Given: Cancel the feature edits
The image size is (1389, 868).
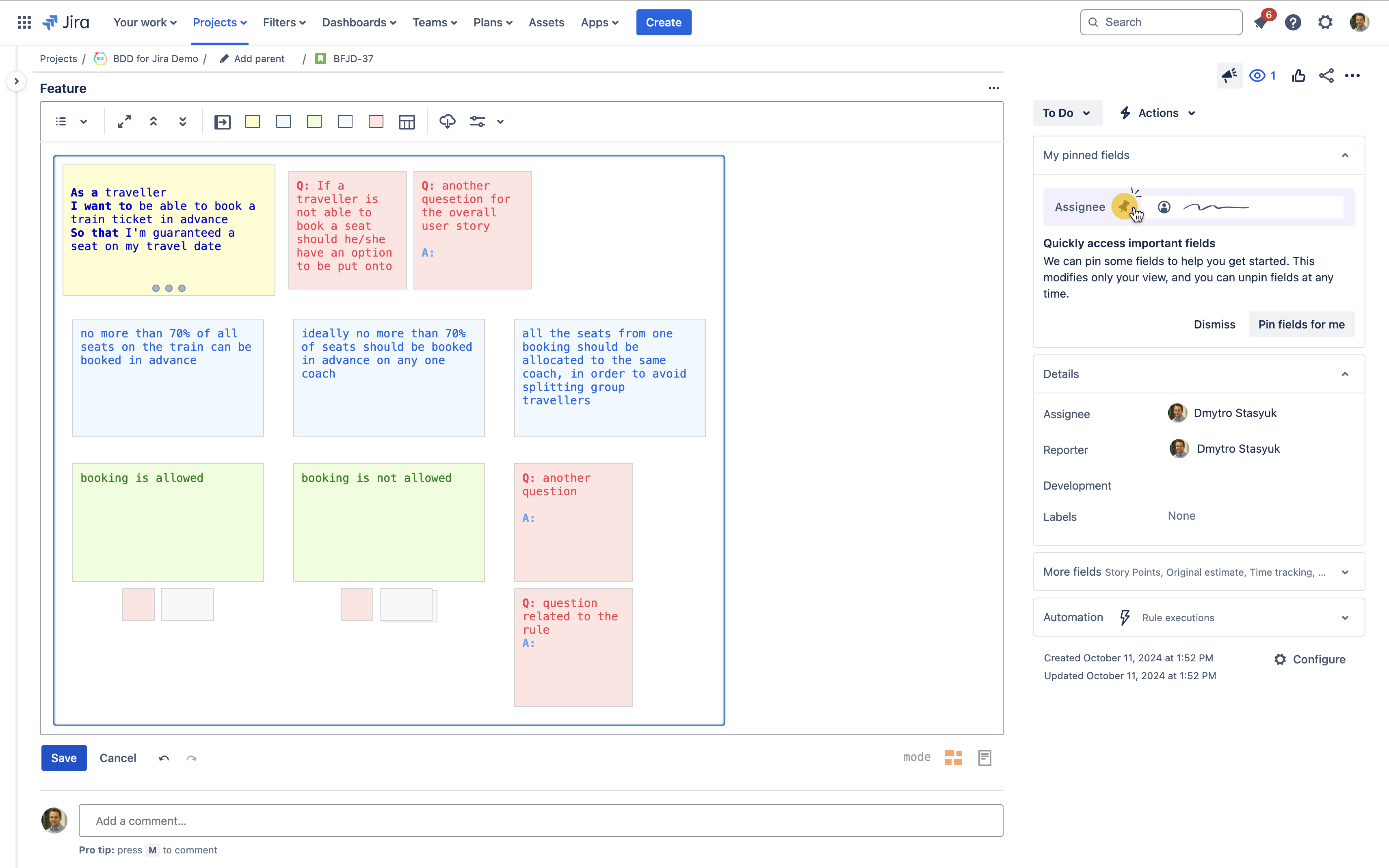Looking at the screenshot, I should pos(118,758).
